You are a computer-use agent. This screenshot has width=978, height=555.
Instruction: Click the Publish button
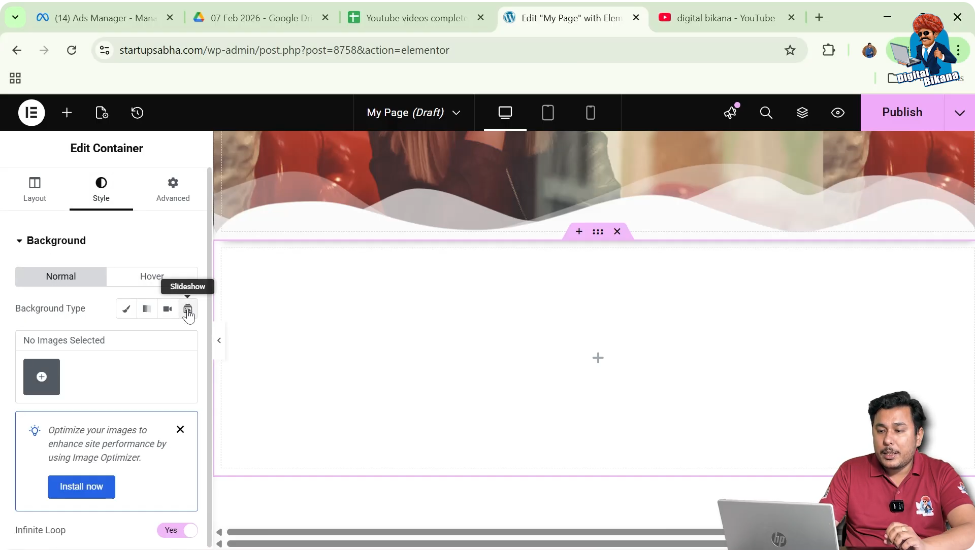pos(901,113)
